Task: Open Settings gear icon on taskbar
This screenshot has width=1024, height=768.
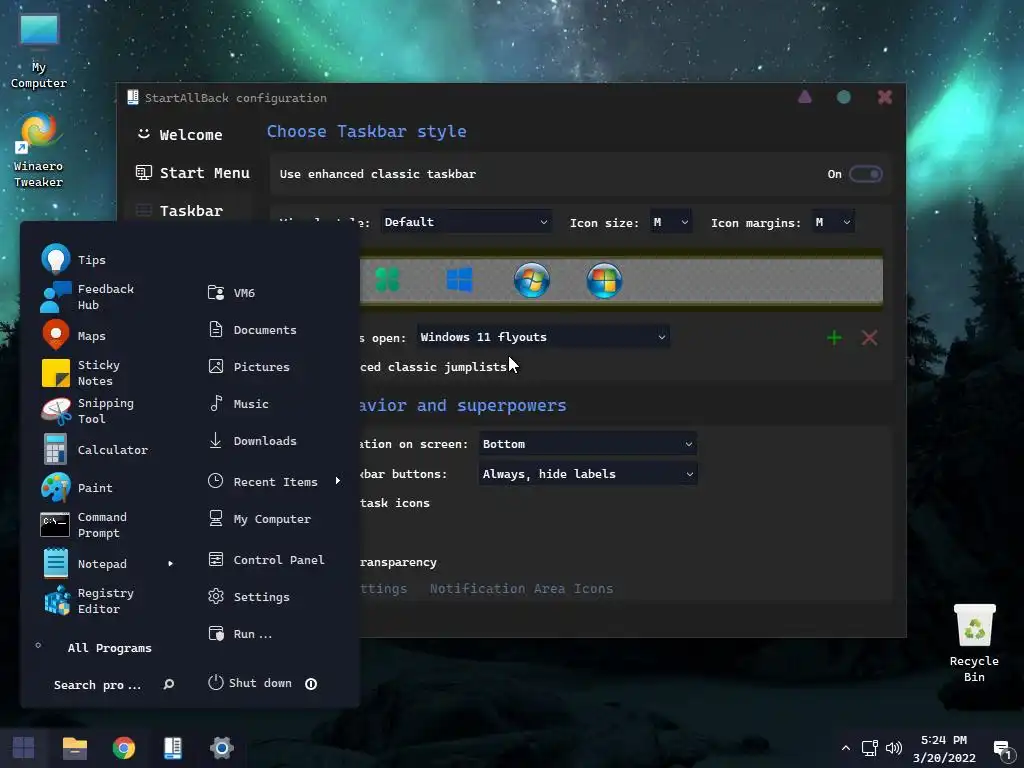Action: 221,748
